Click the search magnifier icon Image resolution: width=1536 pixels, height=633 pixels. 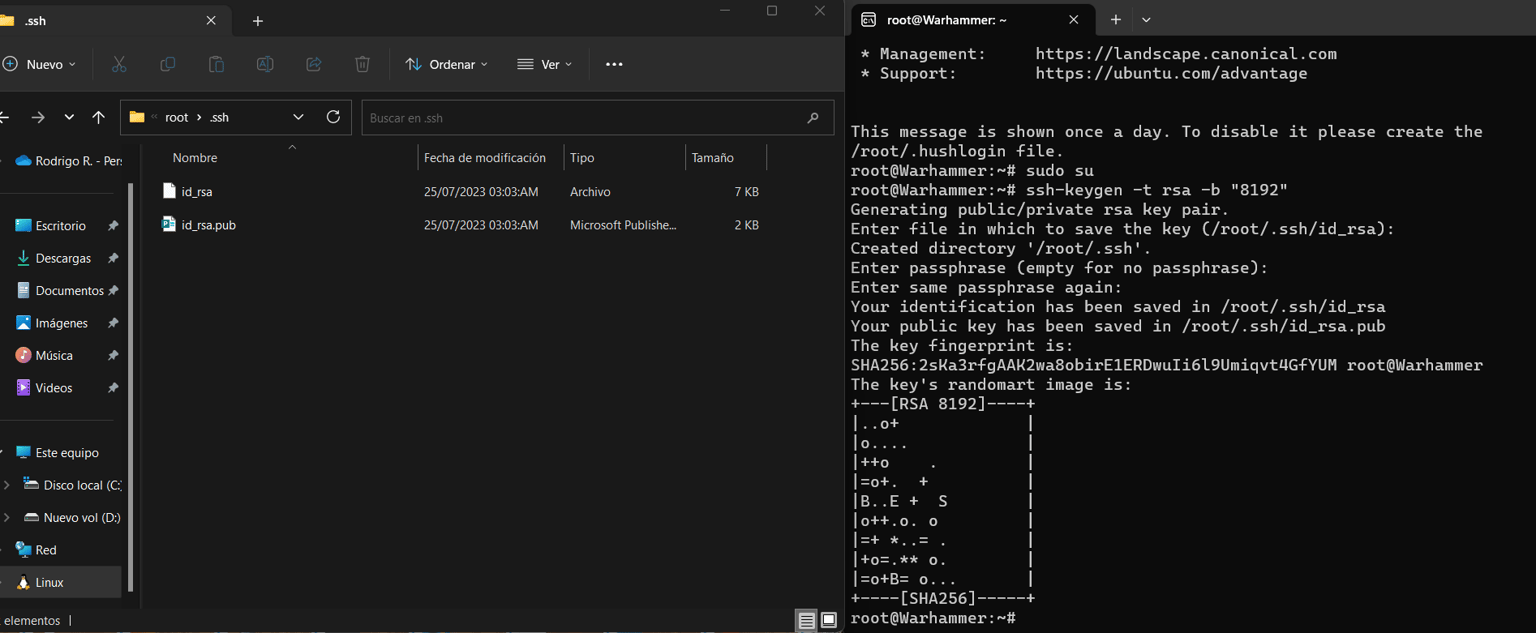tap(813, 118)
